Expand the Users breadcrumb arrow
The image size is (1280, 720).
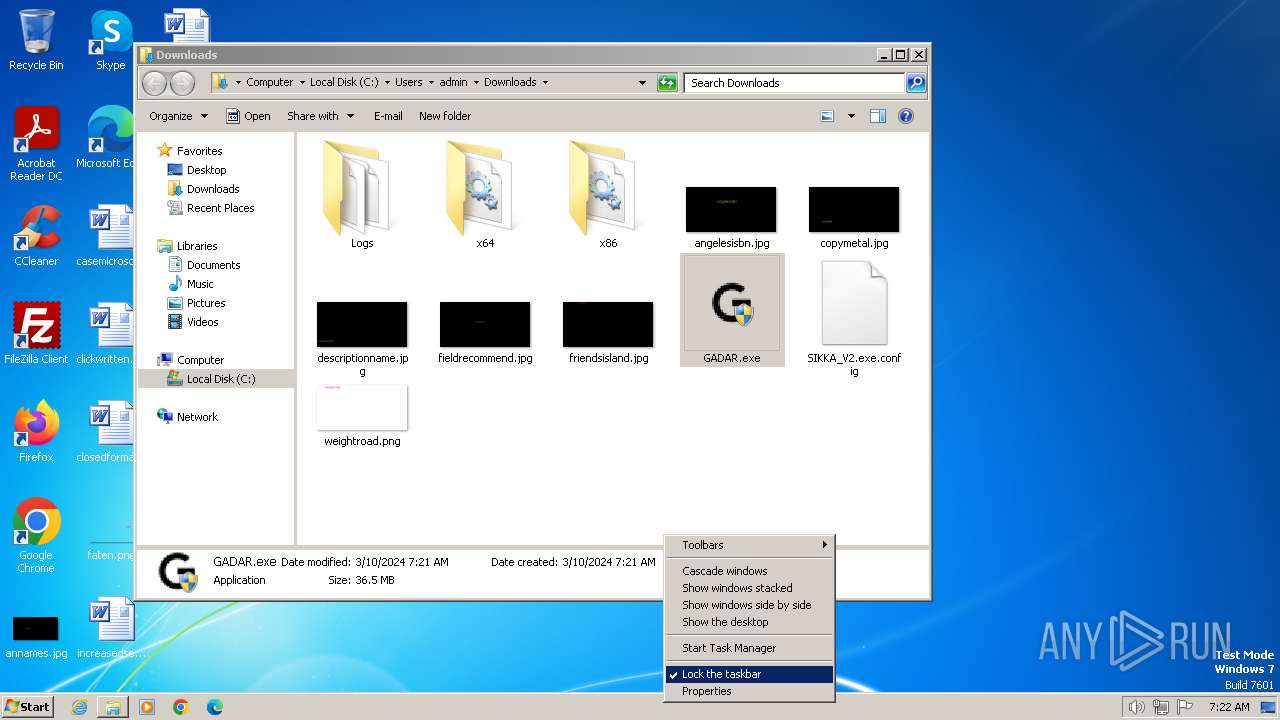[x=432, y=83]
